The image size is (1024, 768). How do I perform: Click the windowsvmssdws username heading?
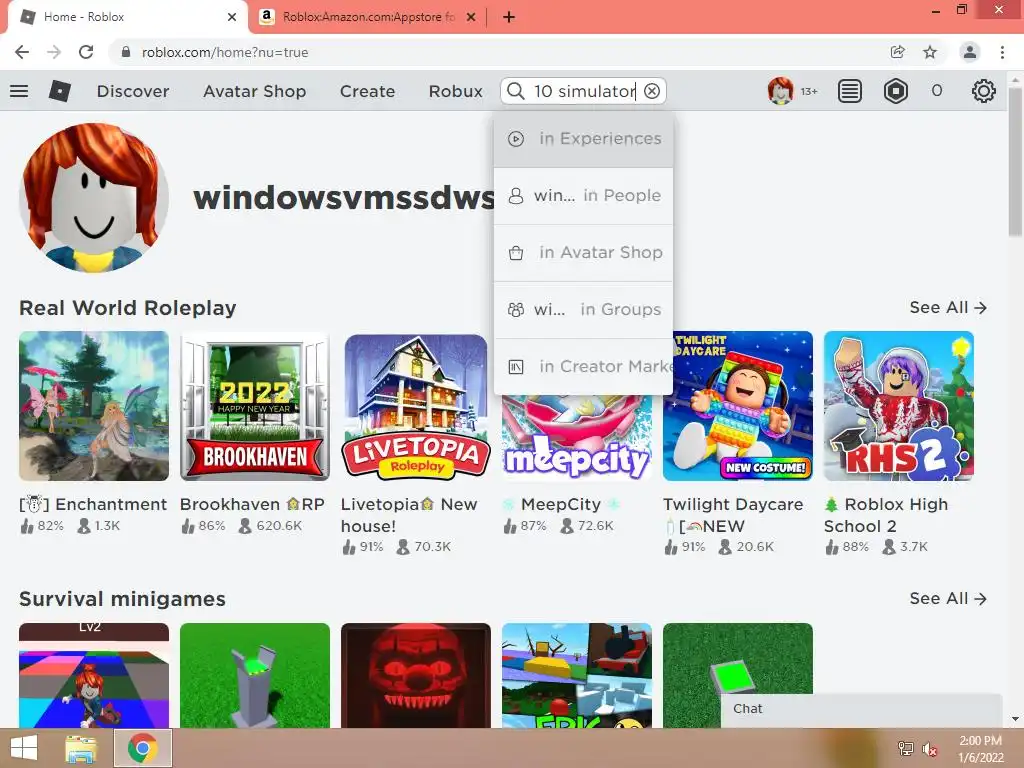tap(344, 198)
